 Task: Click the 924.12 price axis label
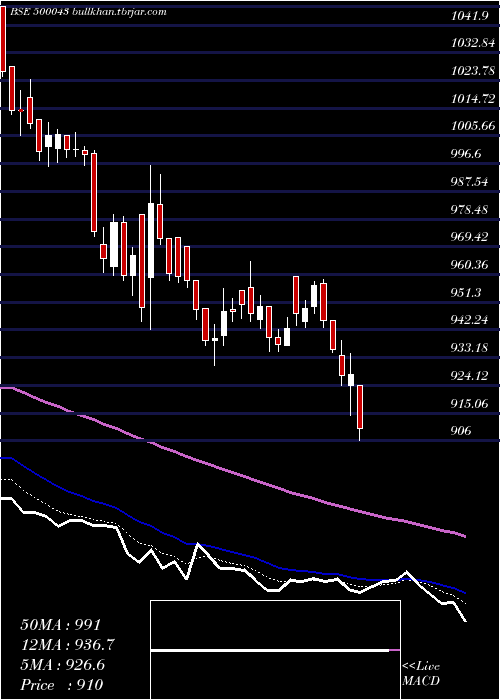pyautogui.click(x=470, y=376)
